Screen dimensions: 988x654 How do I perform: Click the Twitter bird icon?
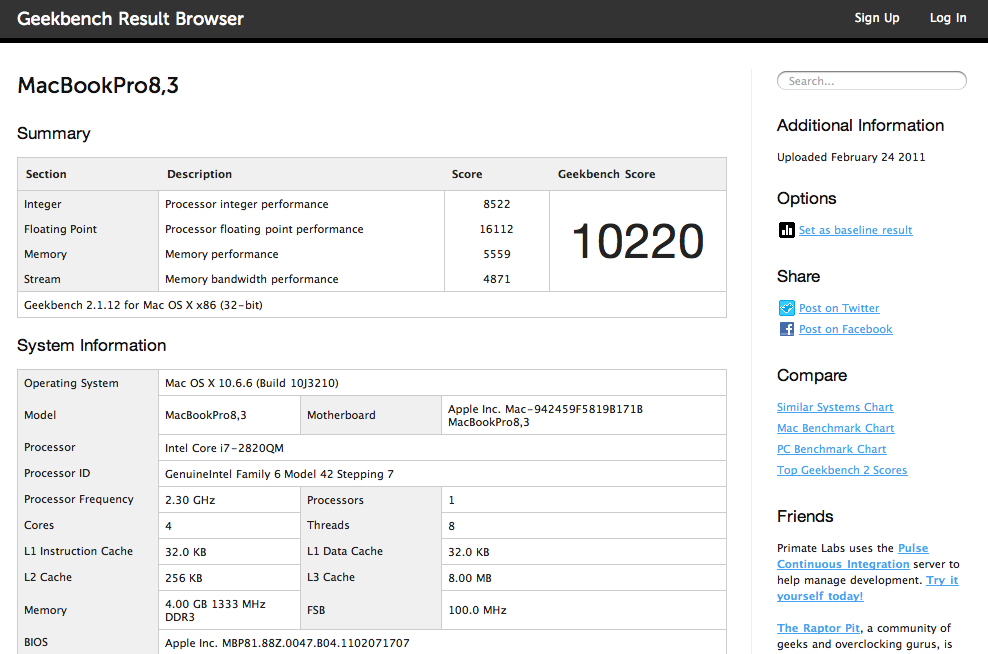coord(786,308)
